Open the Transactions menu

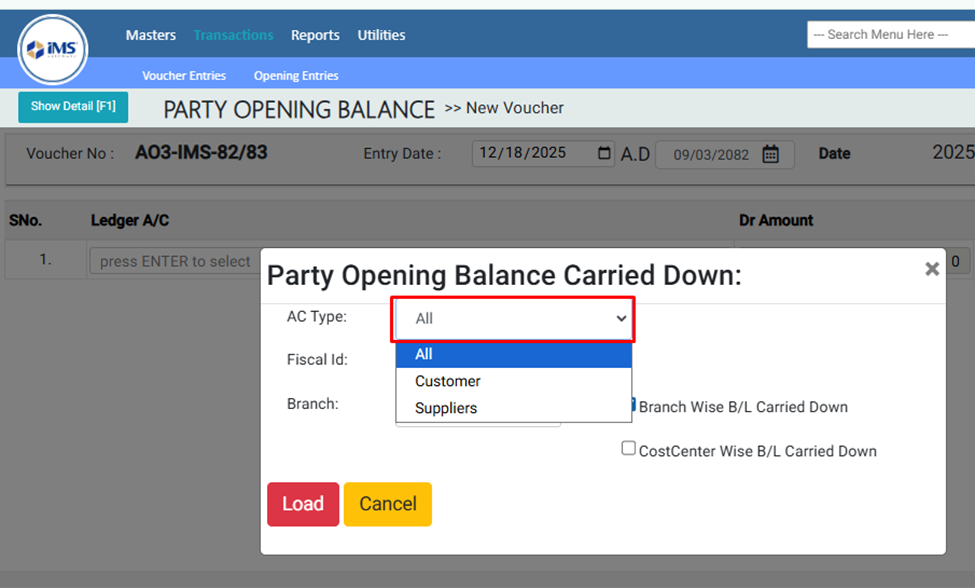233,35
